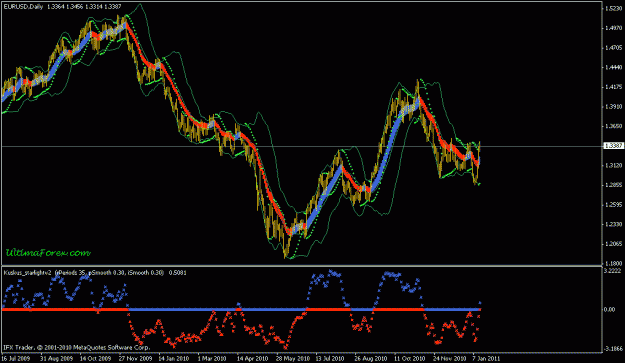Click the 1 Mar 2010 date label

click(212, 358)
